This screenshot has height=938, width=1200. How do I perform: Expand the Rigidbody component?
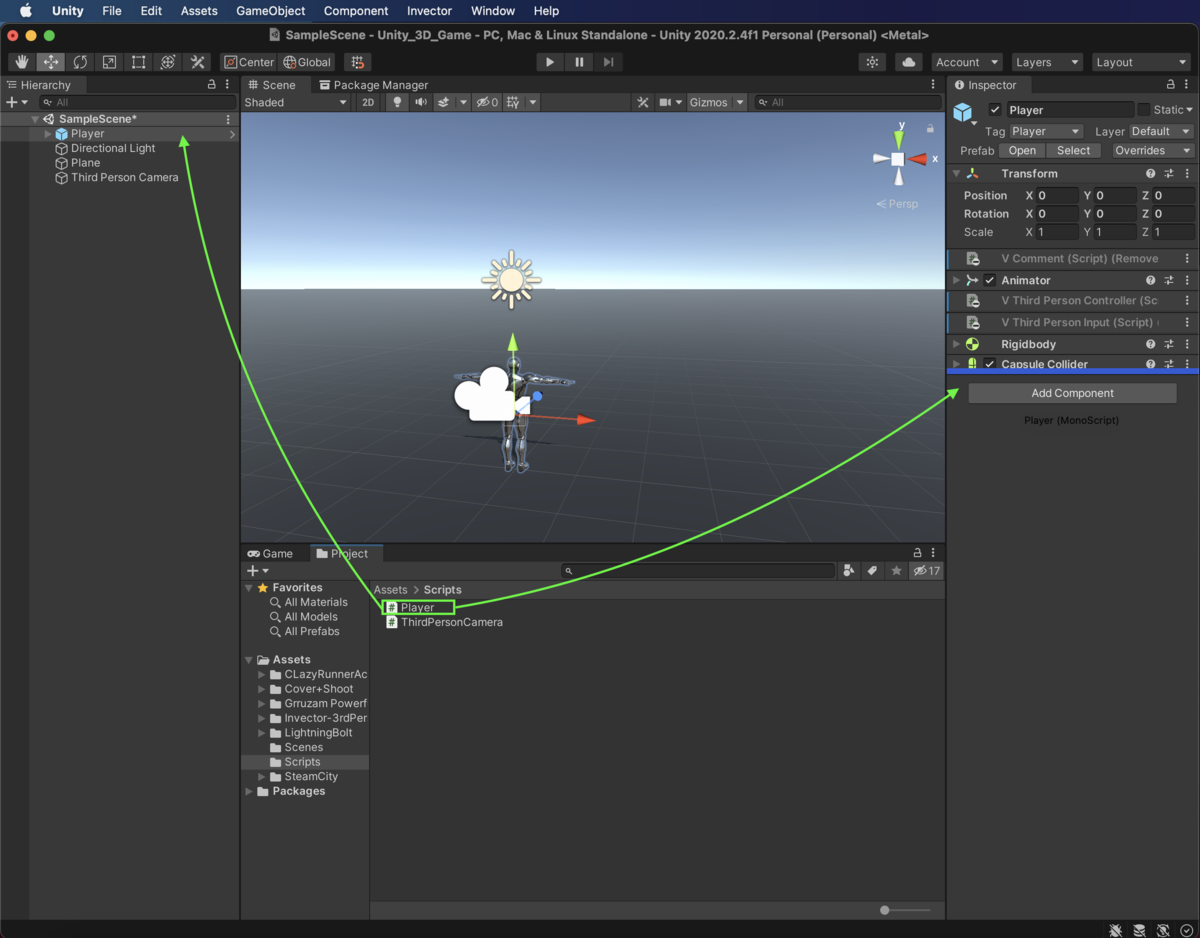click(x=956, y=344)
